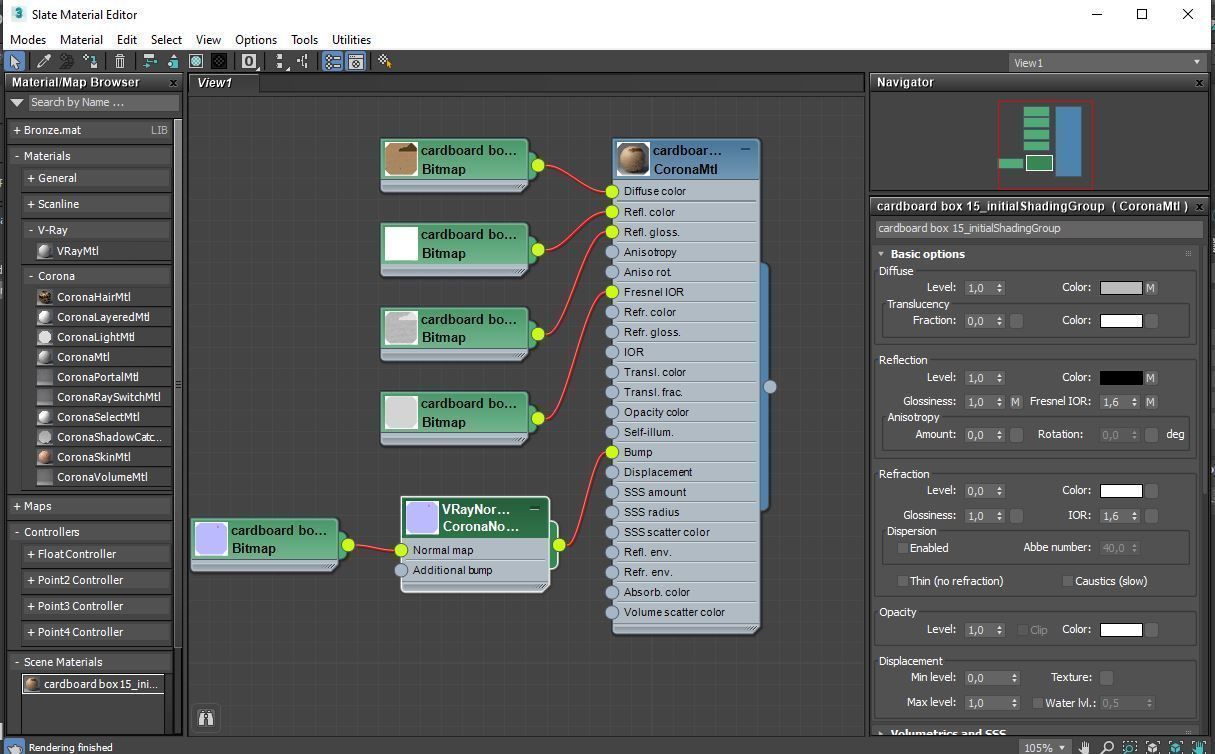1215x754 pixels.
Task: Enable Dispersion checkbox
Action: (x=903, y=548)
